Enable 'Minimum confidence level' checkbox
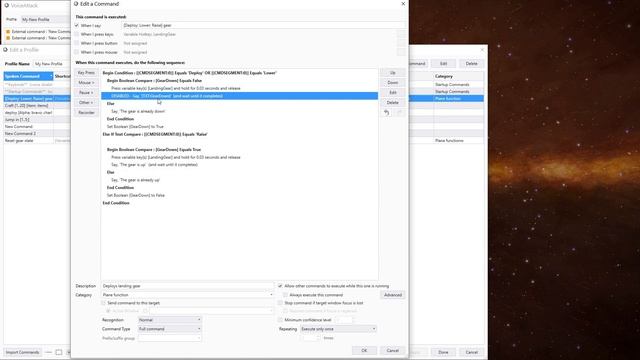 coord(280,320)
